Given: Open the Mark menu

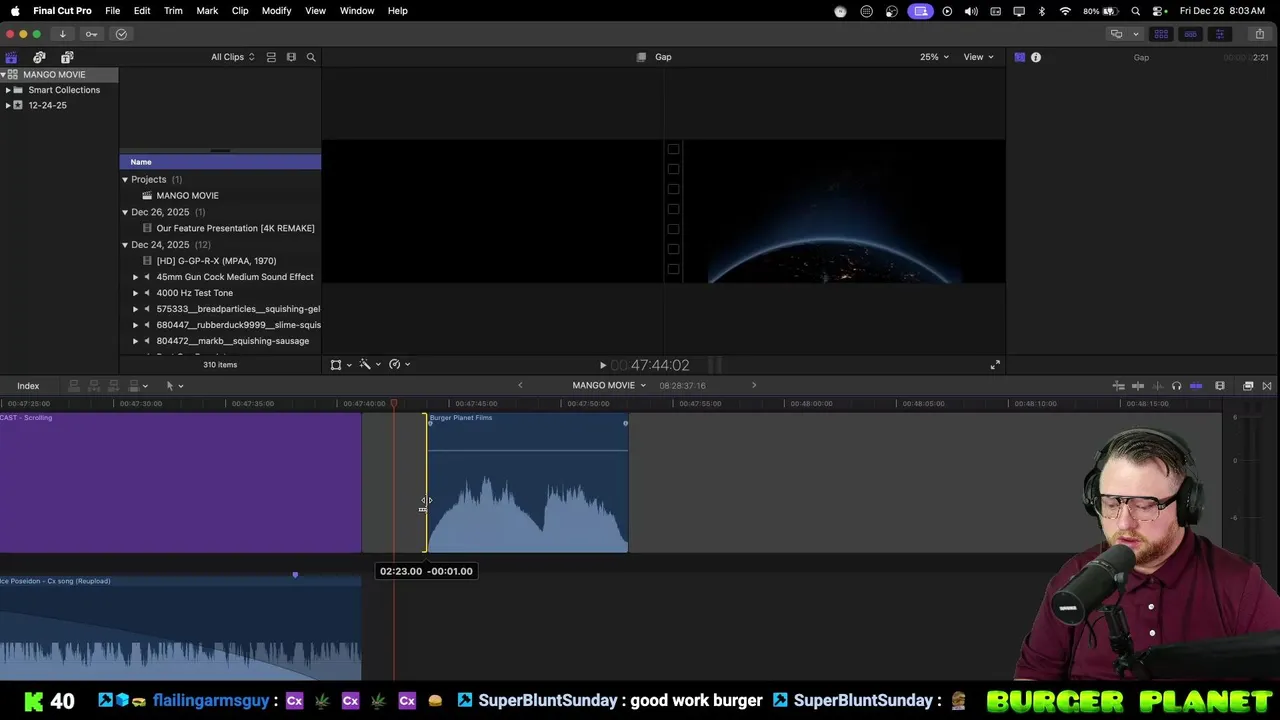Looking at the screenshot, I should (207, 11).
